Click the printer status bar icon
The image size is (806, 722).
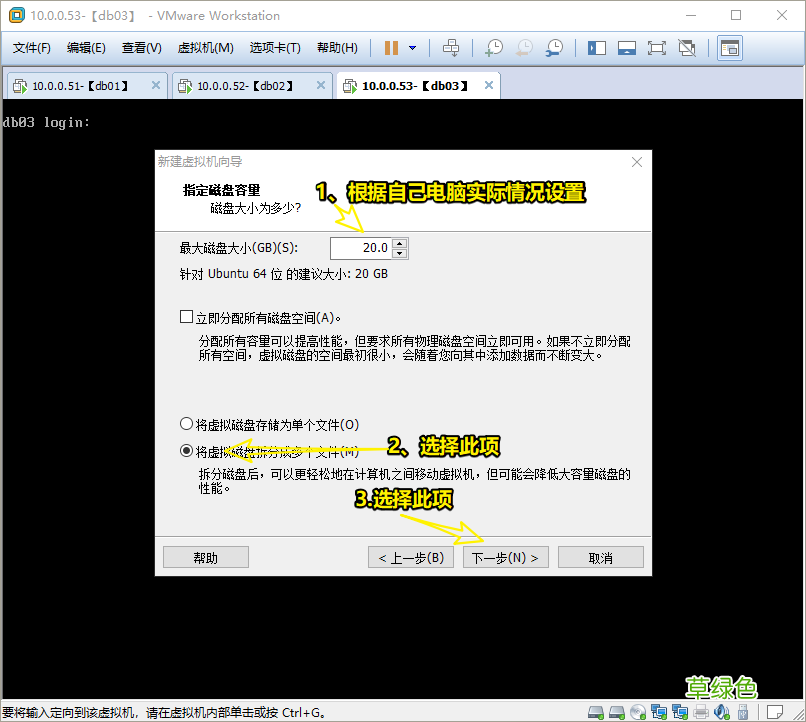click(x=701, y=712)
